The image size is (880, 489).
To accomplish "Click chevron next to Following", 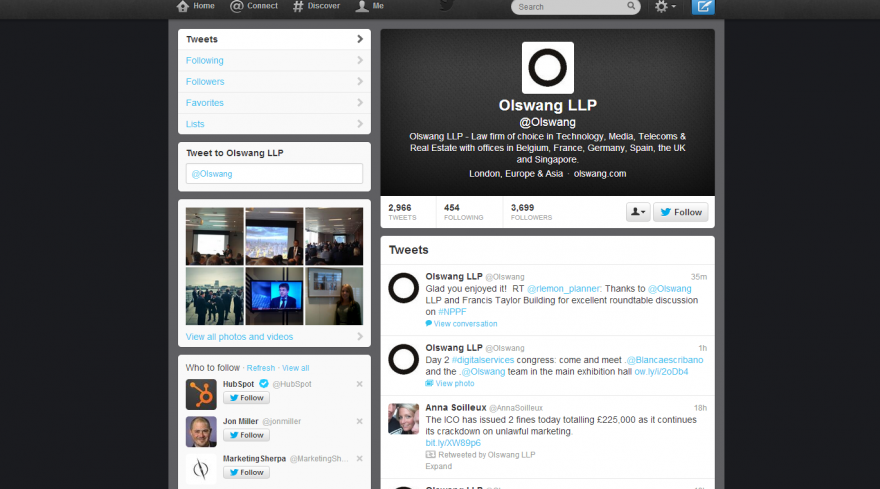I will 360,60.
